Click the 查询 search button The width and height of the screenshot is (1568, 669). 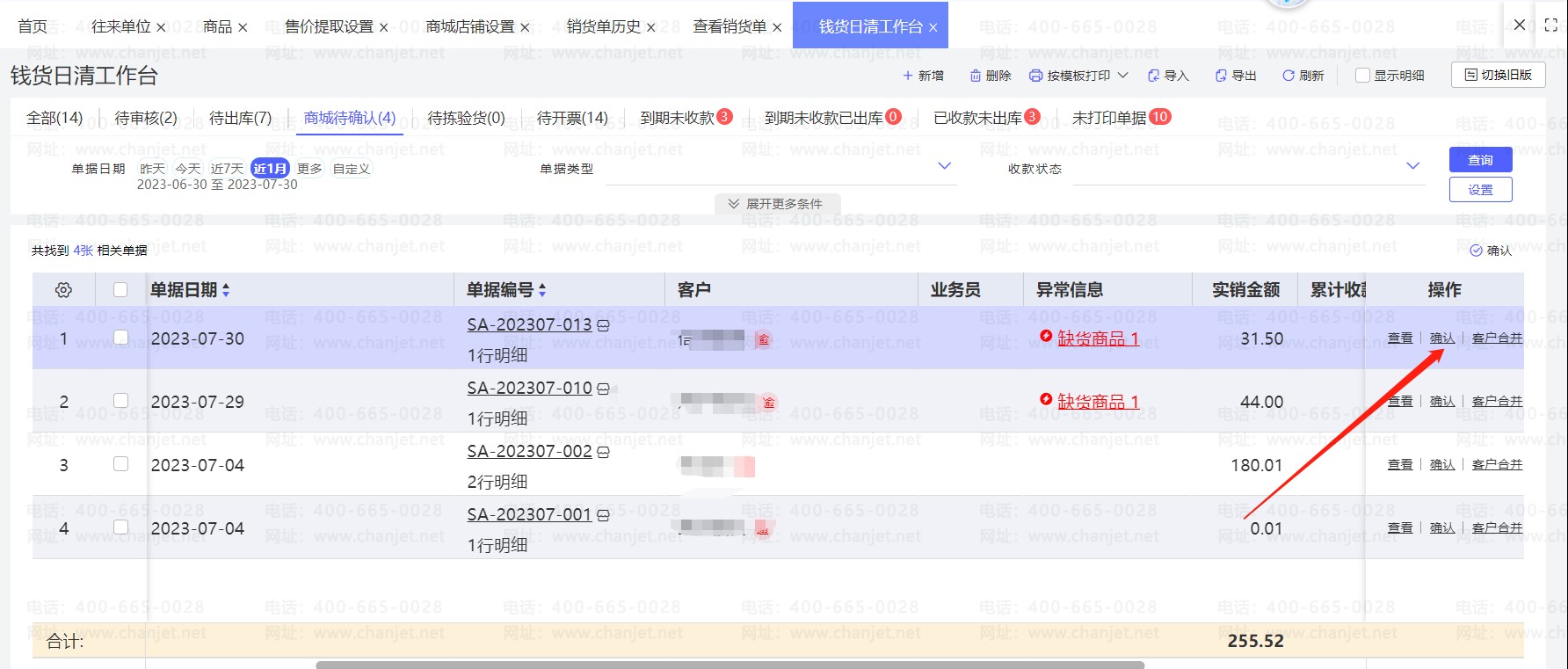tap(1481, 160)
